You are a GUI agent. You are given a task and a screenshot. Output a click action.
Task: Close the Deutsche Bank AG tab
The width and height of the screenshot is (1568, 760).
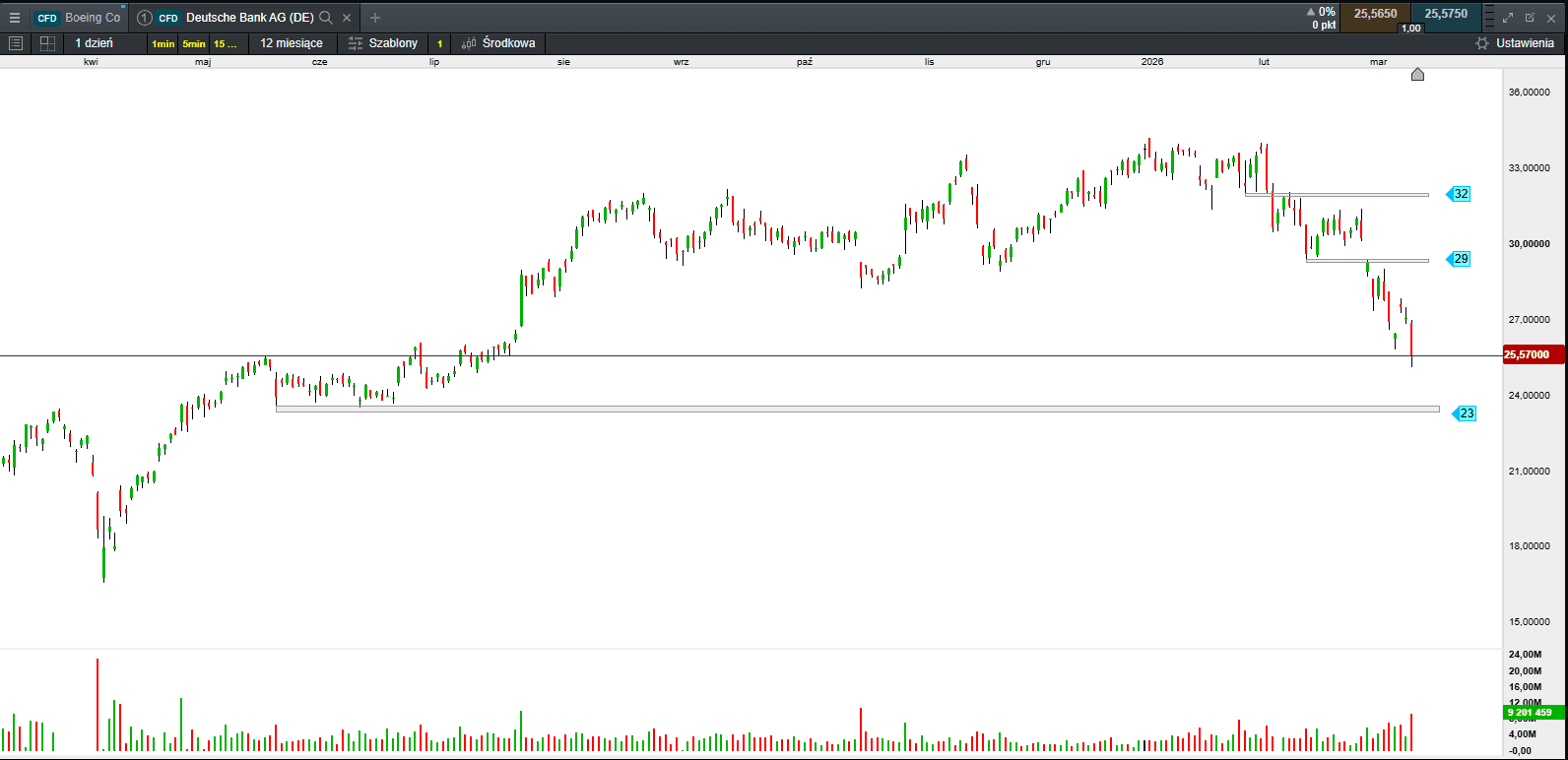click(x=347, y=18)
